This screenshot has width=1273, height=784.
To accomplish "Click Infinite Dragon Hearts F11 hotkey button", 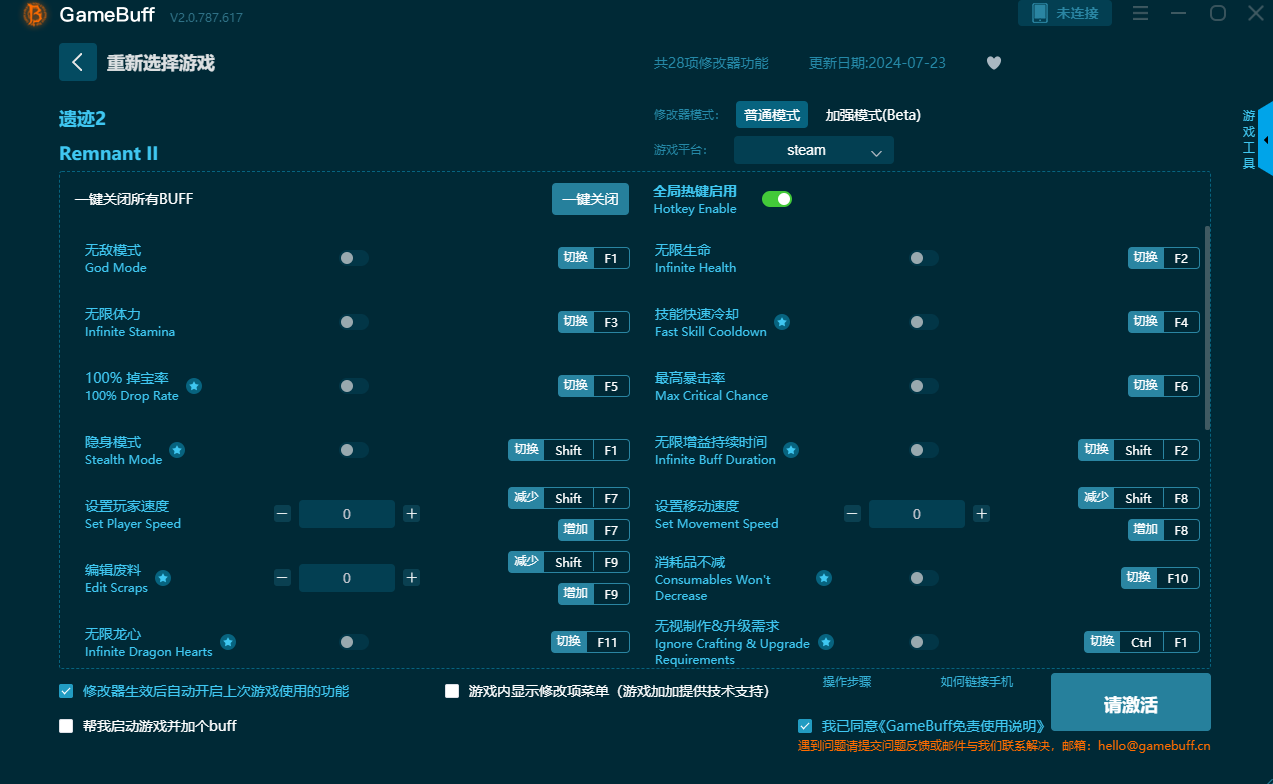I will (x=590, y=642).
